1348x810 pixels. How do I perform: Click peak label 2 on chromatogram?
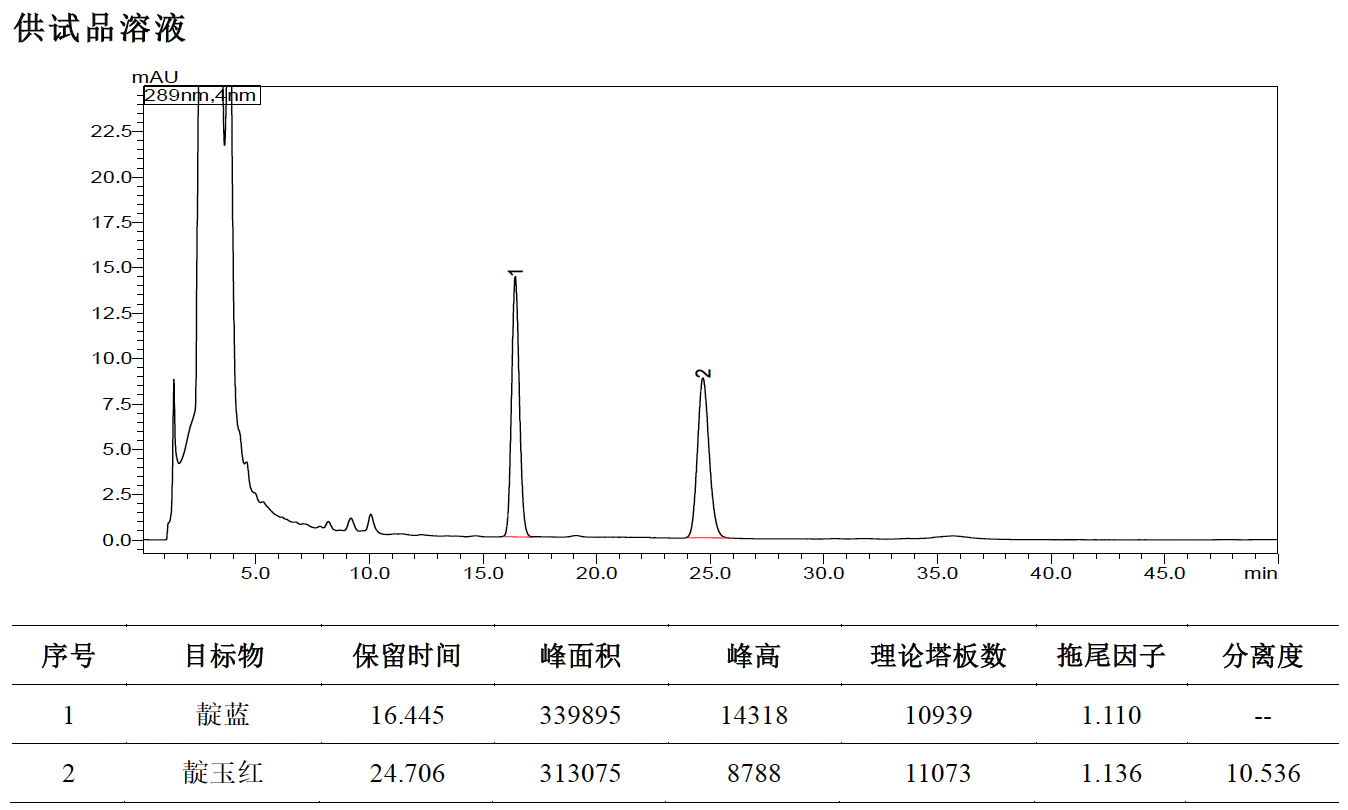[704, 373]
